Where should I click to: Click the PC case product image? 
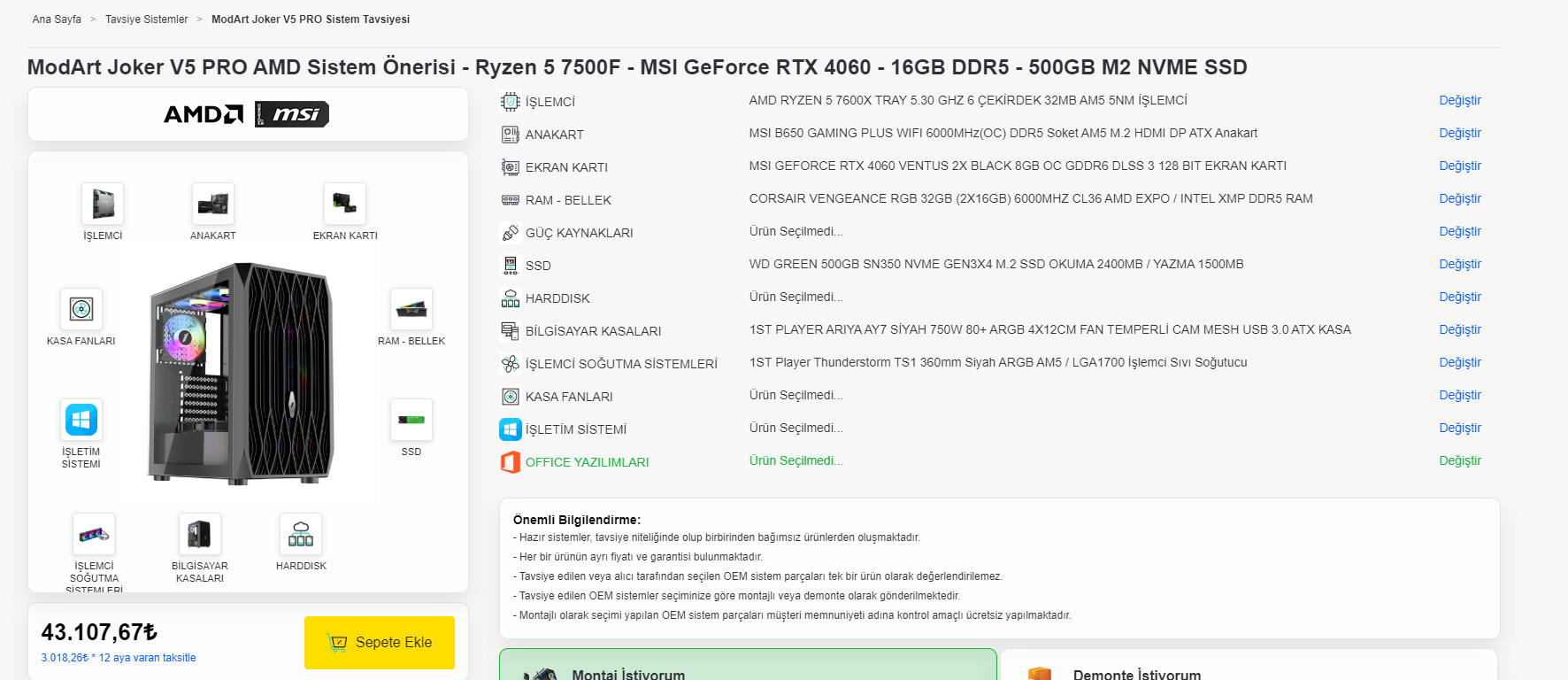(241, 374)
